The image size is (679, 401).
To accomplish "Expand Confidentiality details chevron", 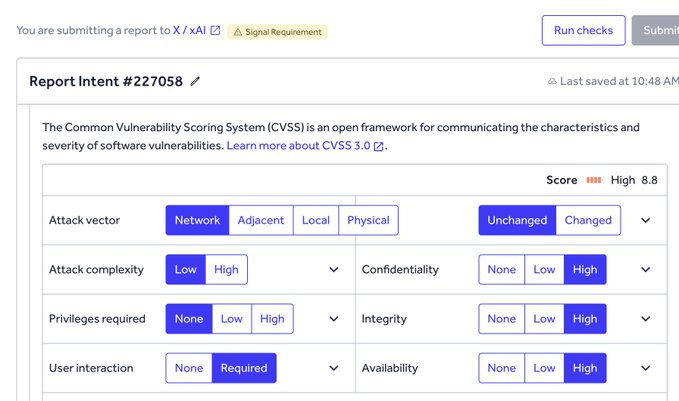I will click(x=646, y=270).
